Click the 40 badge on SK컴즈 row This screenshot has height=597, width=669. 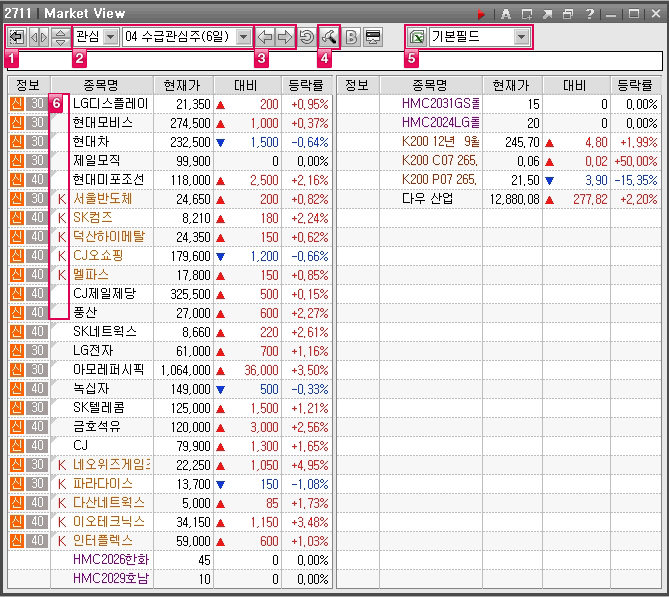click(37, 218)
